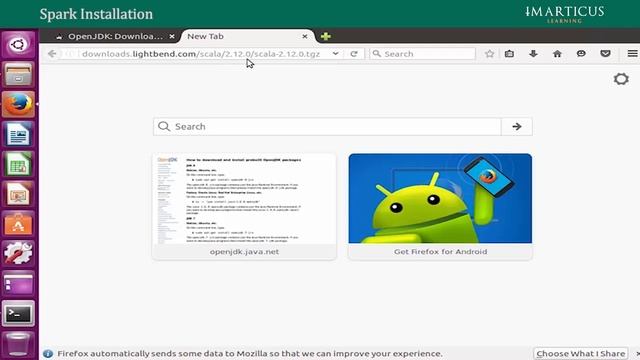
Task: Open System Settings from the dock
Action: click(x=18, y=254)
